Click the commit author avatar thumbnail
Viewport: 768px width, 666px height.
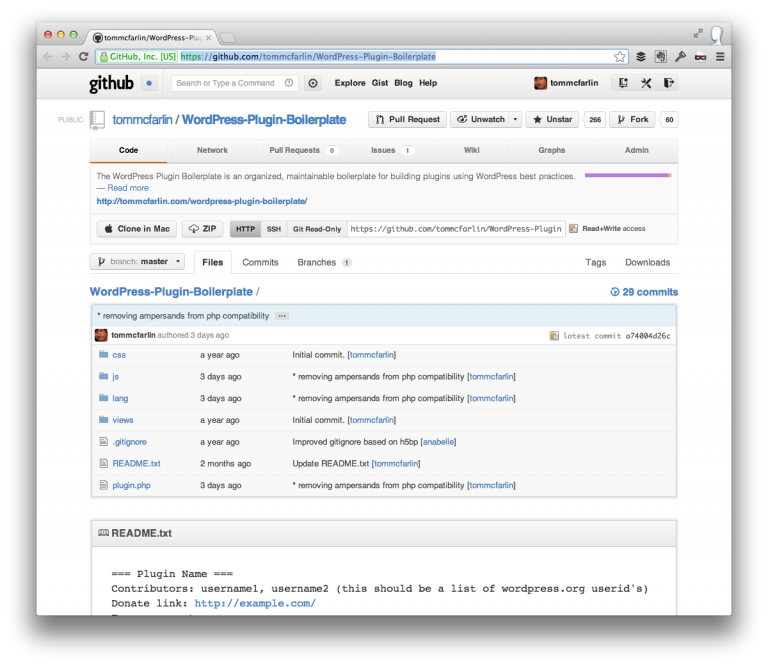101,335
